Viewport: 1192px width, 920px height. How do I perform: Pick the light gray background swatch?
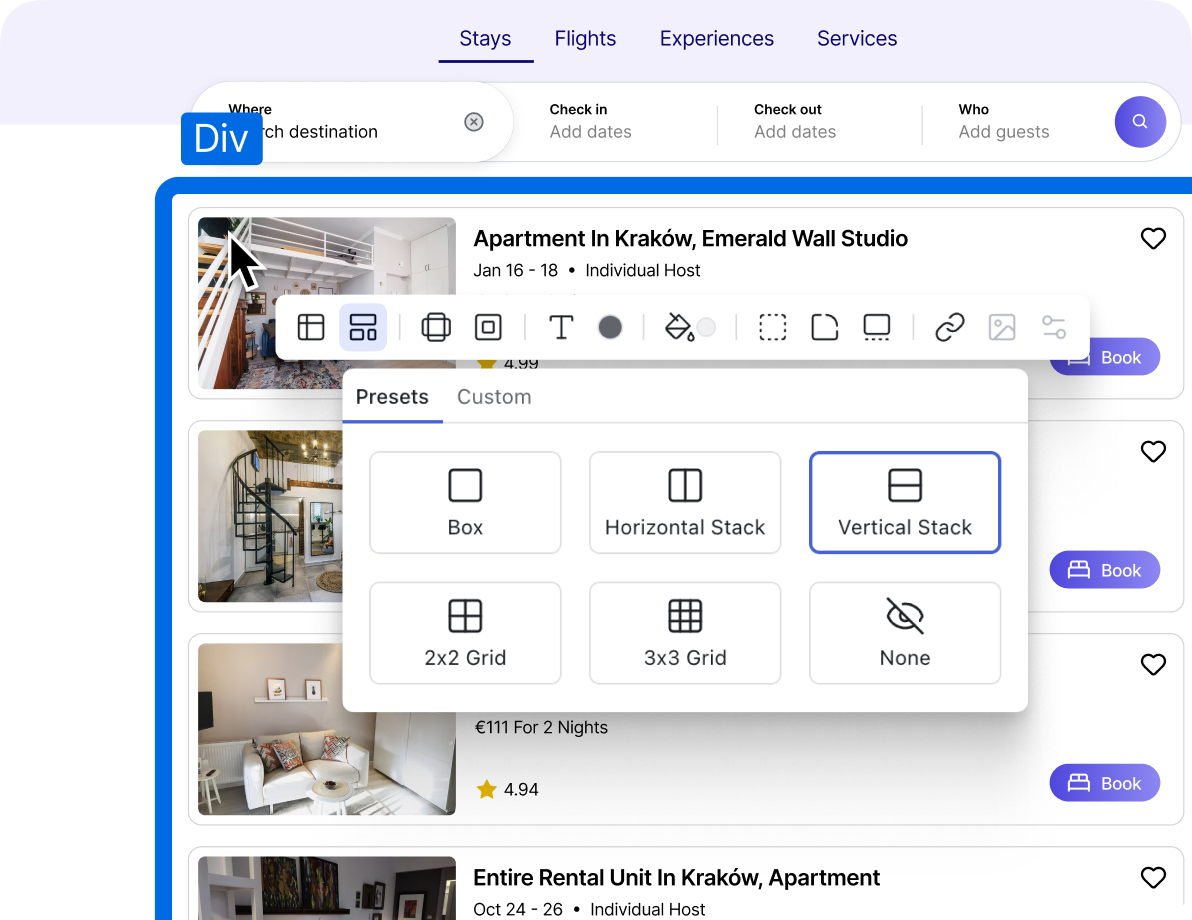click(x=706, y=328)
